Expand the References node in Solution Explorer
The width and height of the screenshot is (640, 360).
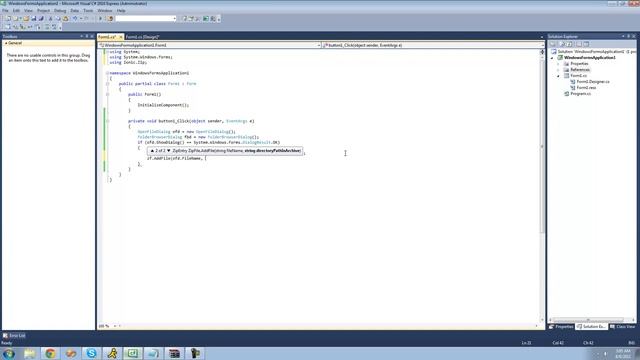[558, 70]
